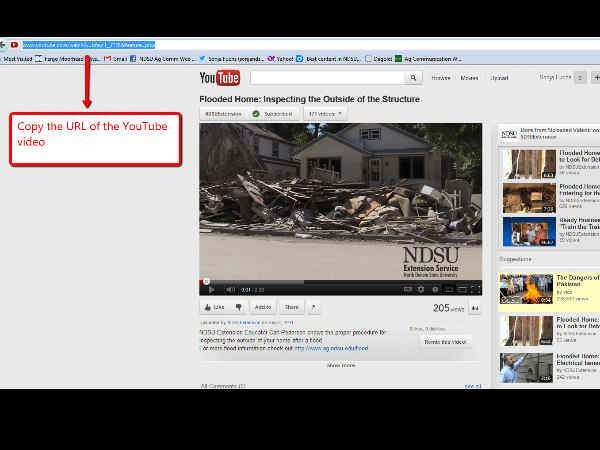
Task: Open the Flooded Home Electrical Issues thumbnail
Action: pyautogui.click(x=526, y=368)
